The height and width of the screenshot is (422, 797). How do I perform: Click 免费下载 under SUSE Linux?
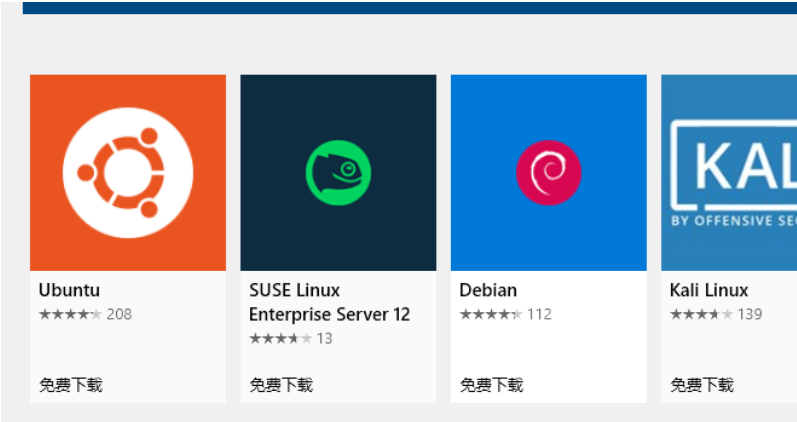pyautogui.click(x=281, y=385)
